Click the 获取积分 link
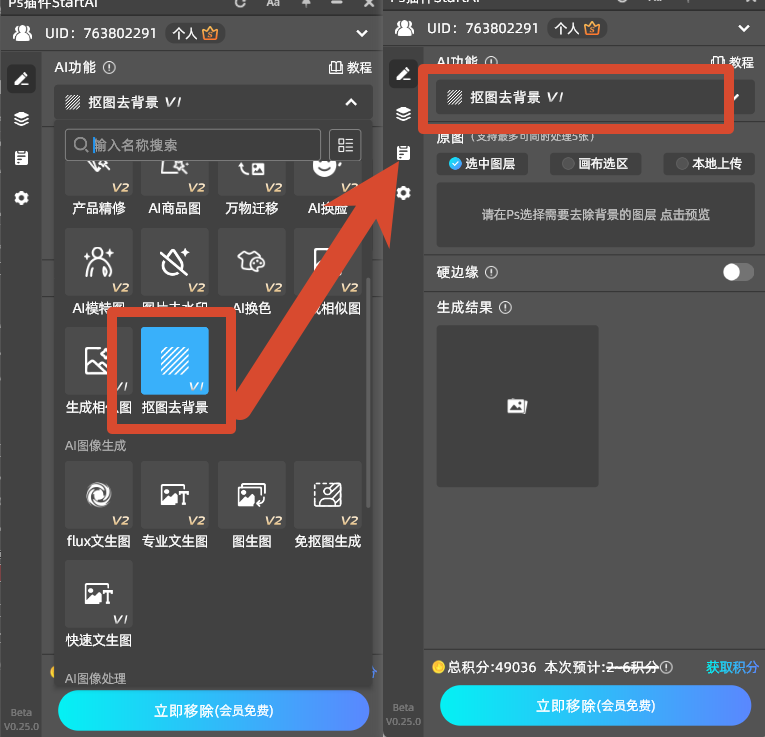 point(732,667)
